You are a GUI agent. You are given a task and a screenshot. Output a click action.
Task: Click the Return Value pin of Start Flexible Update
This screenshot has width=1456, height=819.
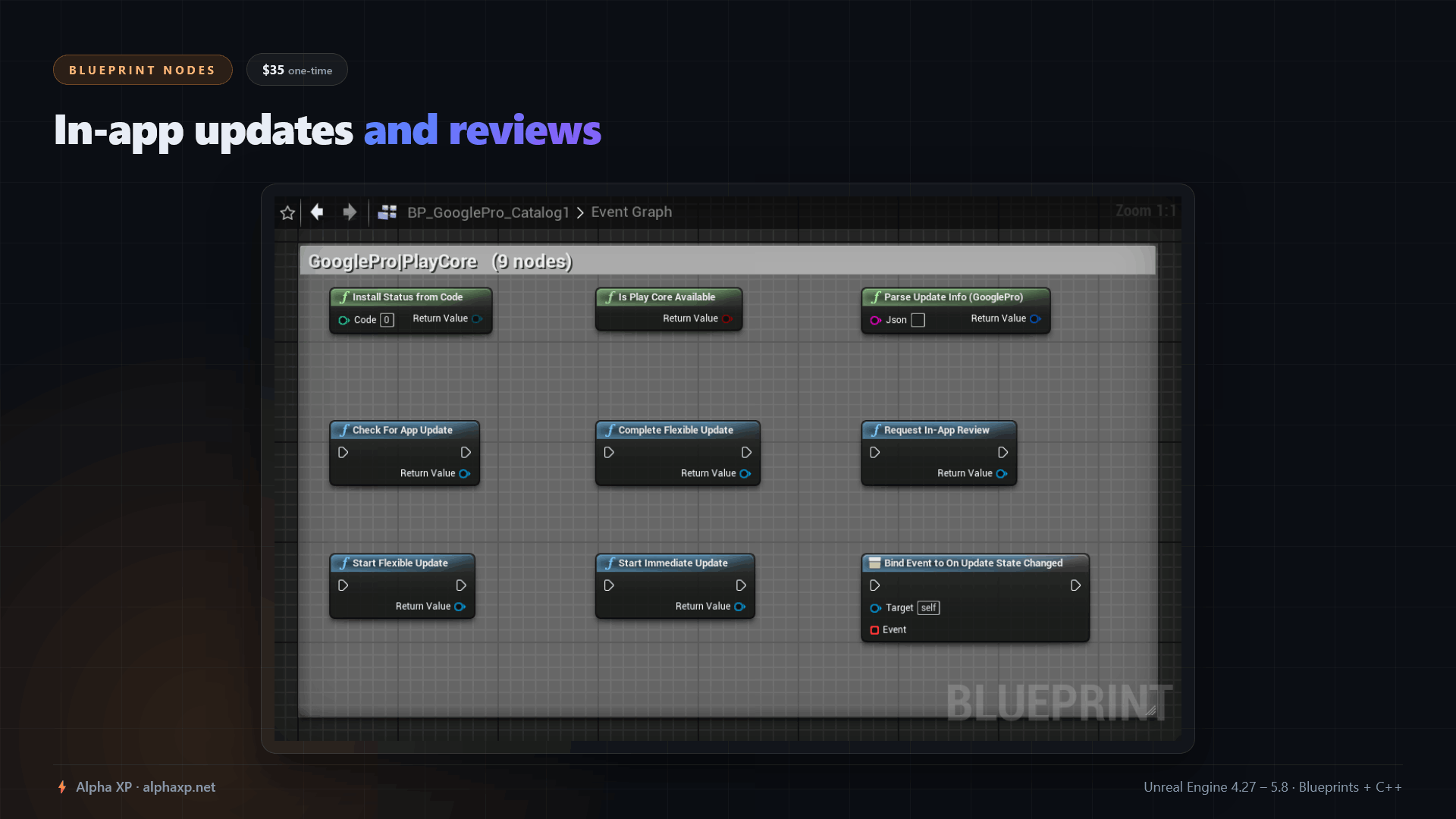[x=460, y=607]
